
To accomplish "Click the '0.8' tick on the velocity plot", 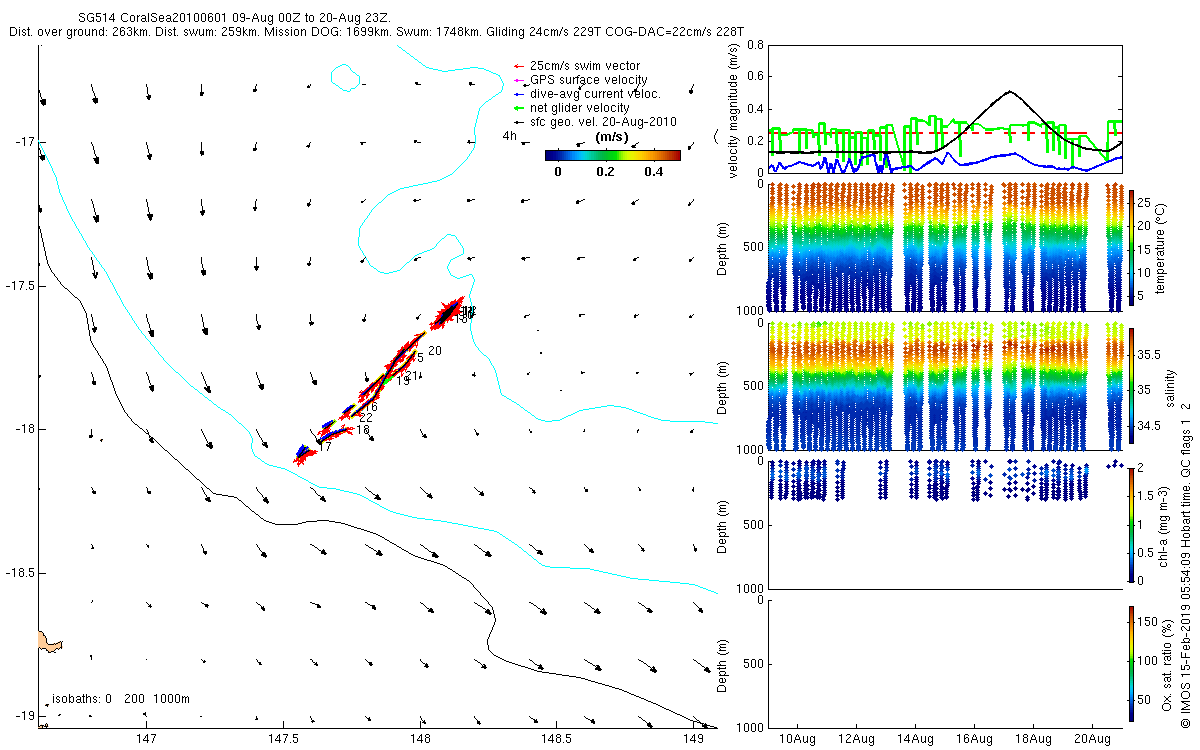I will [x=755, y=45].
